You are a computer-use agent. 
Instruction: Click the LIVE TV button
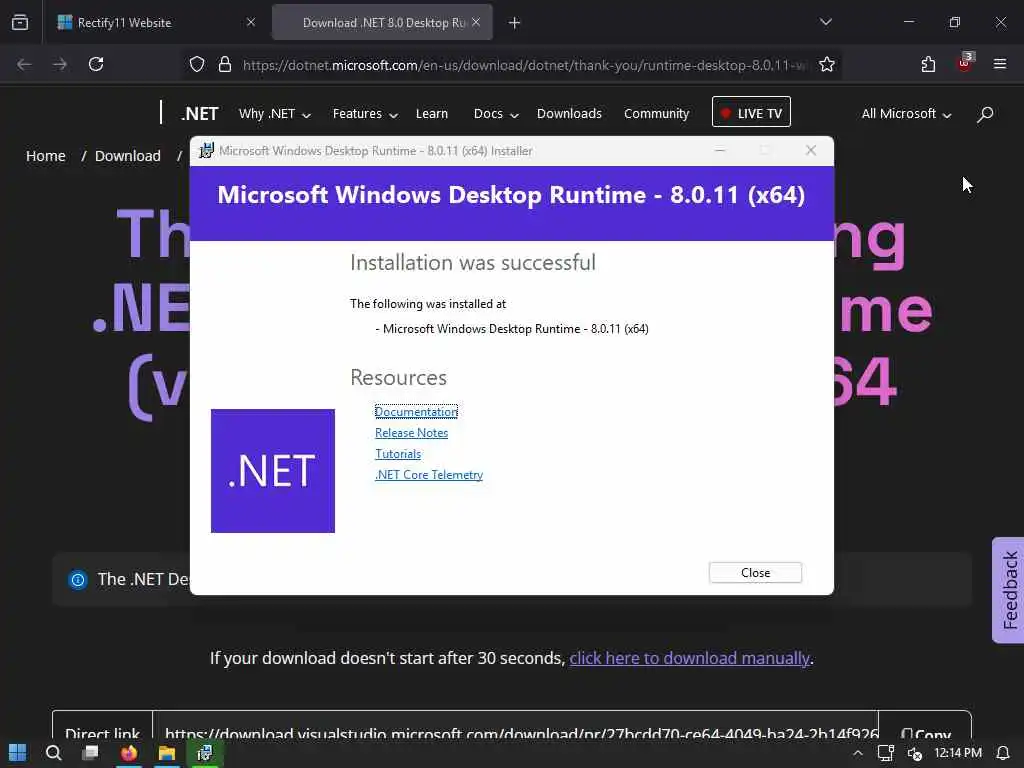coord(751,112)
